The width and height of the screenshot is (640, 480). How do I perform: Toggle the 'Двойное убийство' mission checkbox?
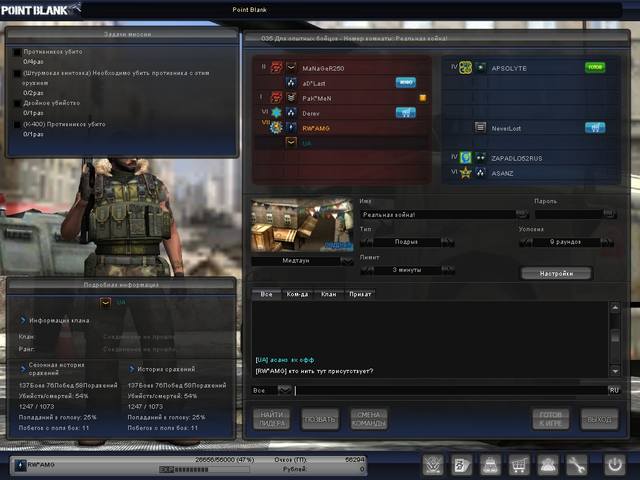coord(17,103)
